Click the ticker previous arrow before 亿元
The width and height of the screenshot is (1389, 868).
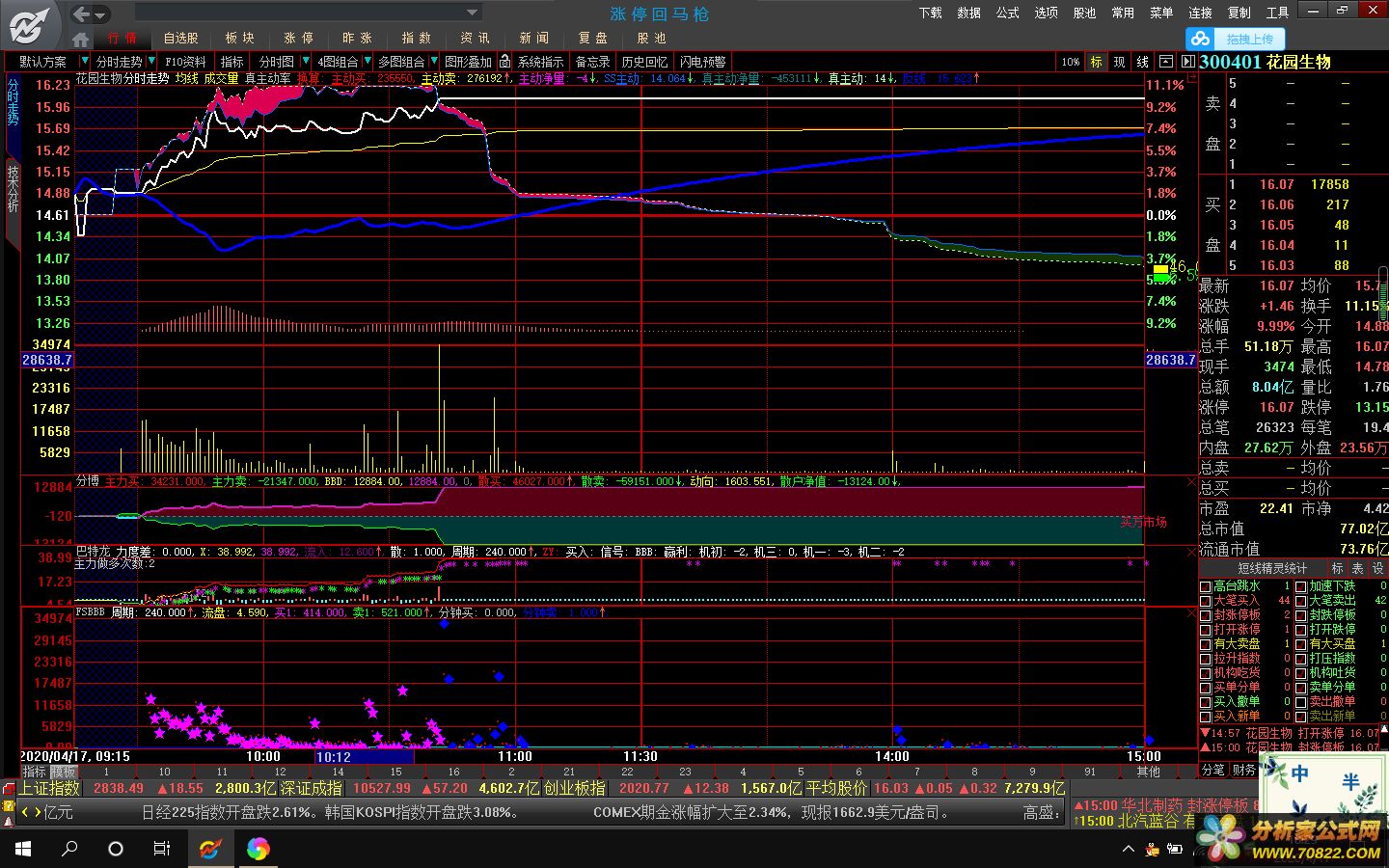pyautogui.click(x=25, y=812)
